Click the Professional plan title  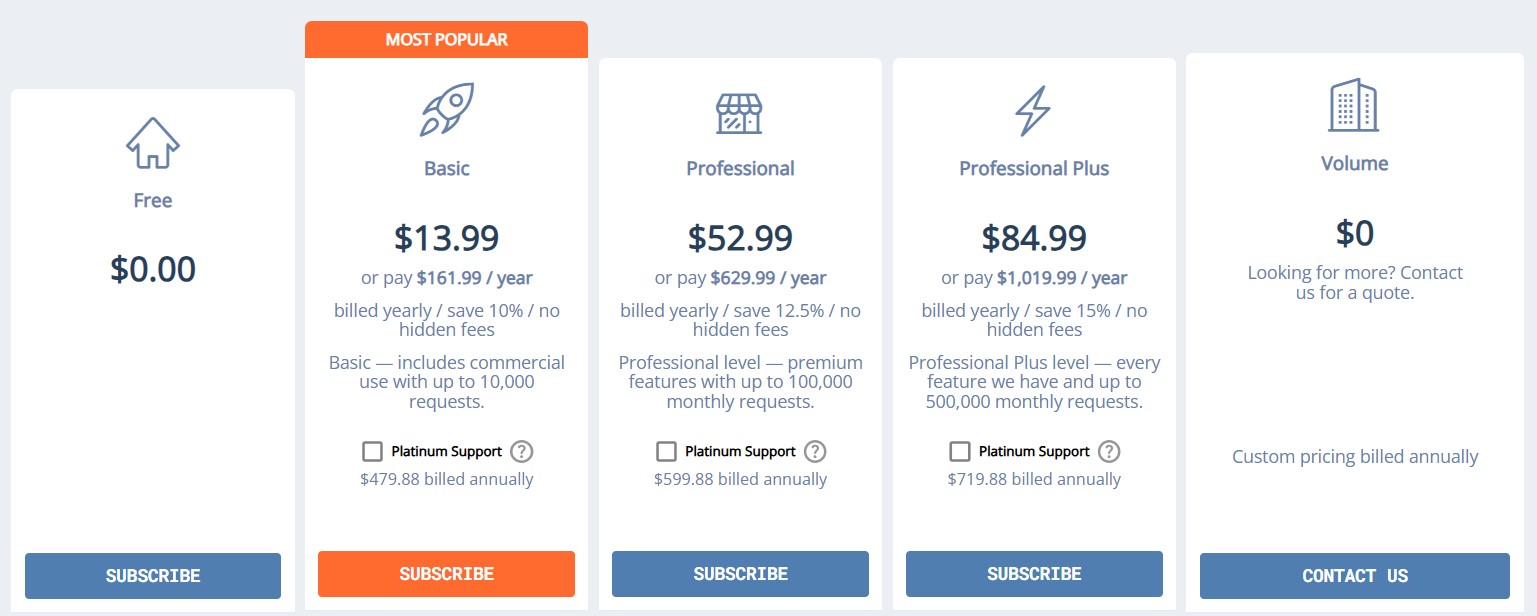740,169
